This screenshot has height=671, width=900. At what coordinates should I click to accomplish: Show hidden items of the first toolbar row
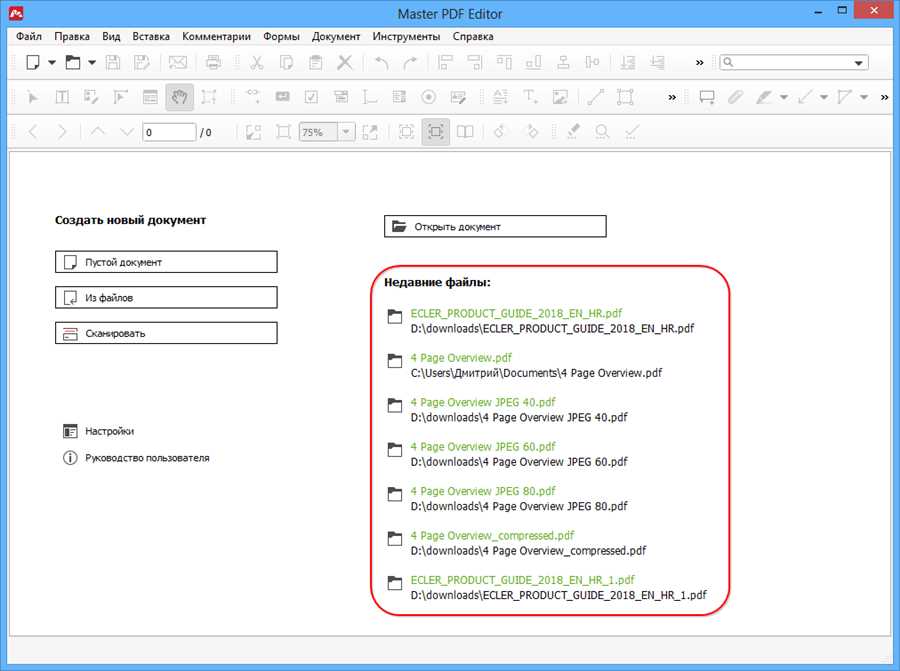(699, 63)
